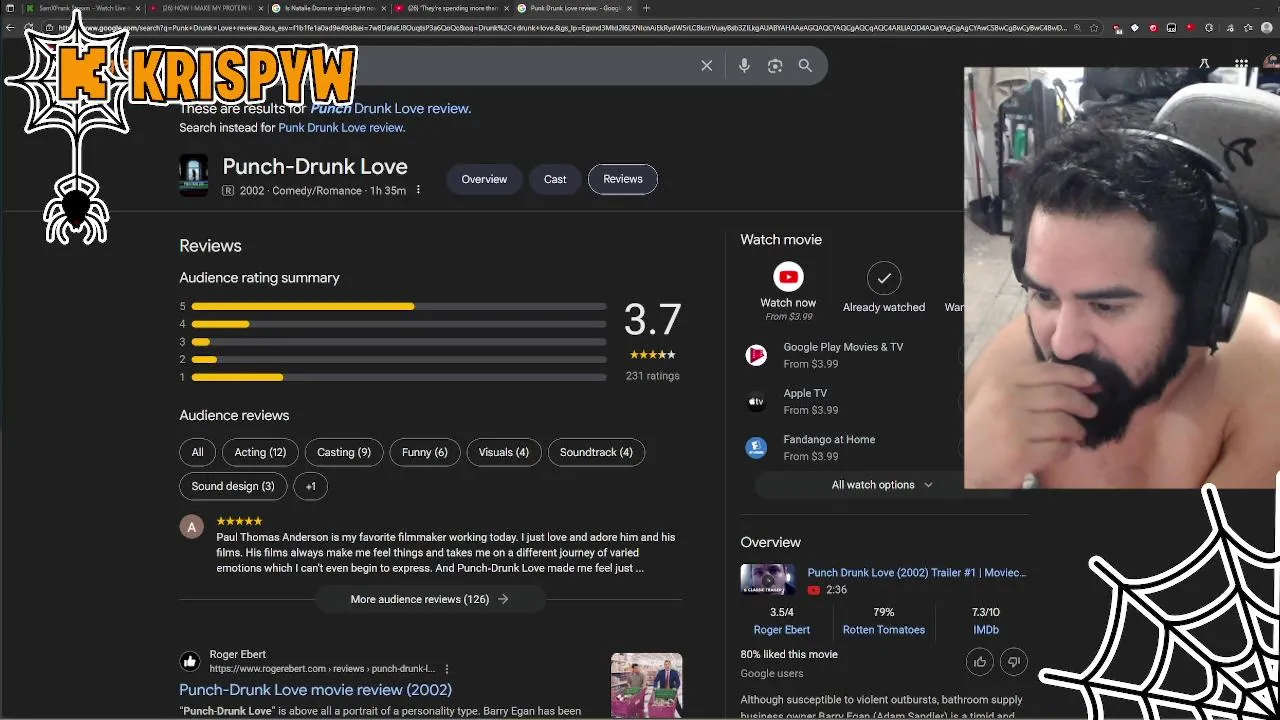Screen dimensions: 1280x720
Task: Switch to They're spending more than tab
Action: tap(452, 8)
